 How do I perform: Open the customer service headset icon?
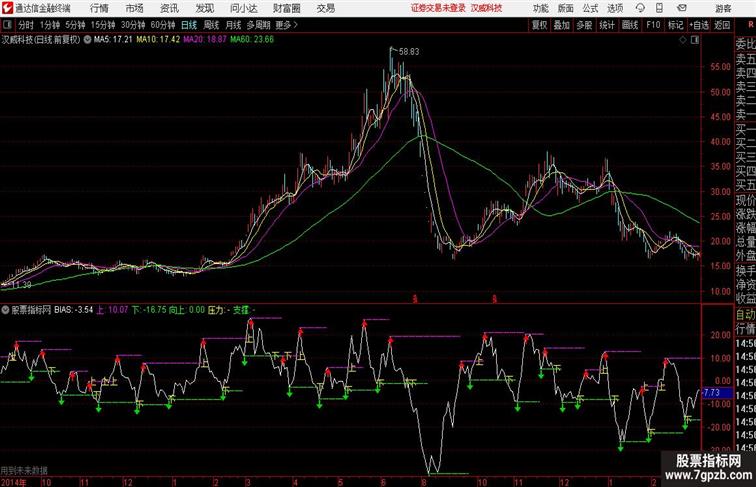click(640, 8)
